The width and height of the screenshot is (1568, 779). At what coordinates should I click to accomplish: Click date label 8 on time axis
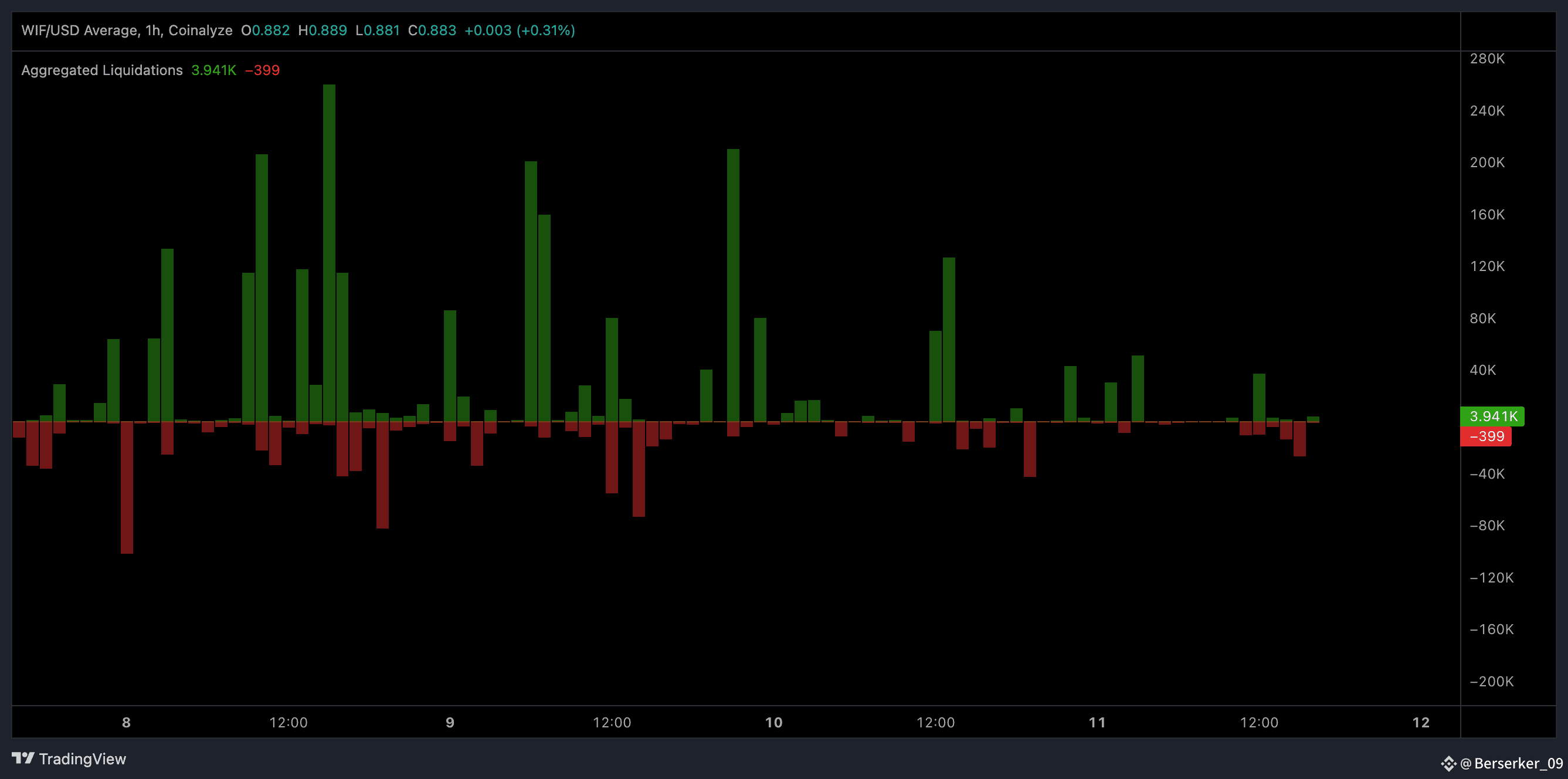pos(126,722)
